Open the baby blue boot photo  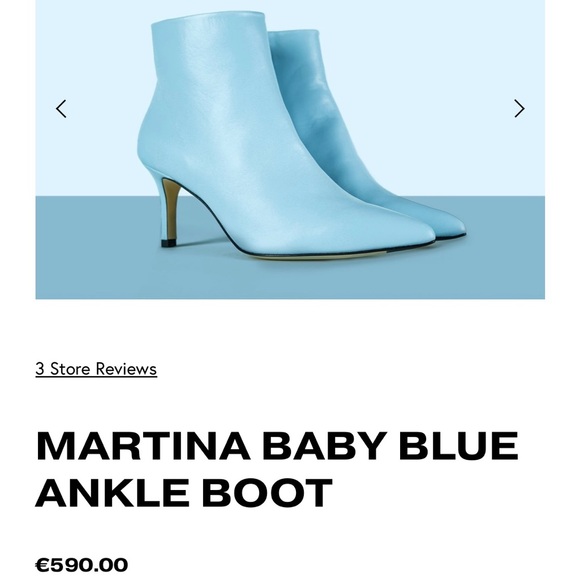click(290, 149)
